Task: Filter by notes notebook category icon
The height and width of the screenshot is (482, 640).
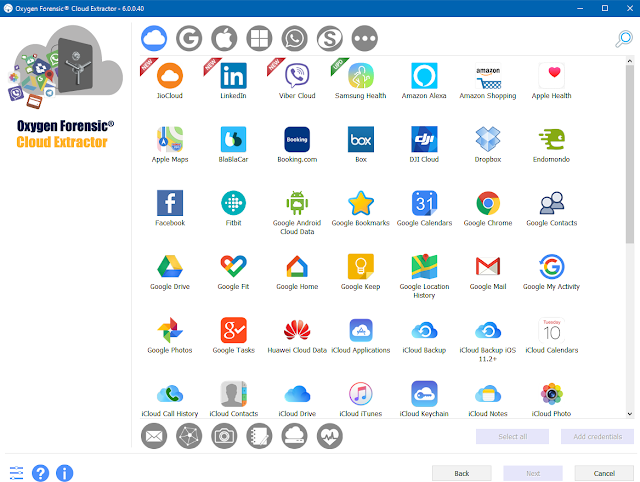Action: (259, 436)
